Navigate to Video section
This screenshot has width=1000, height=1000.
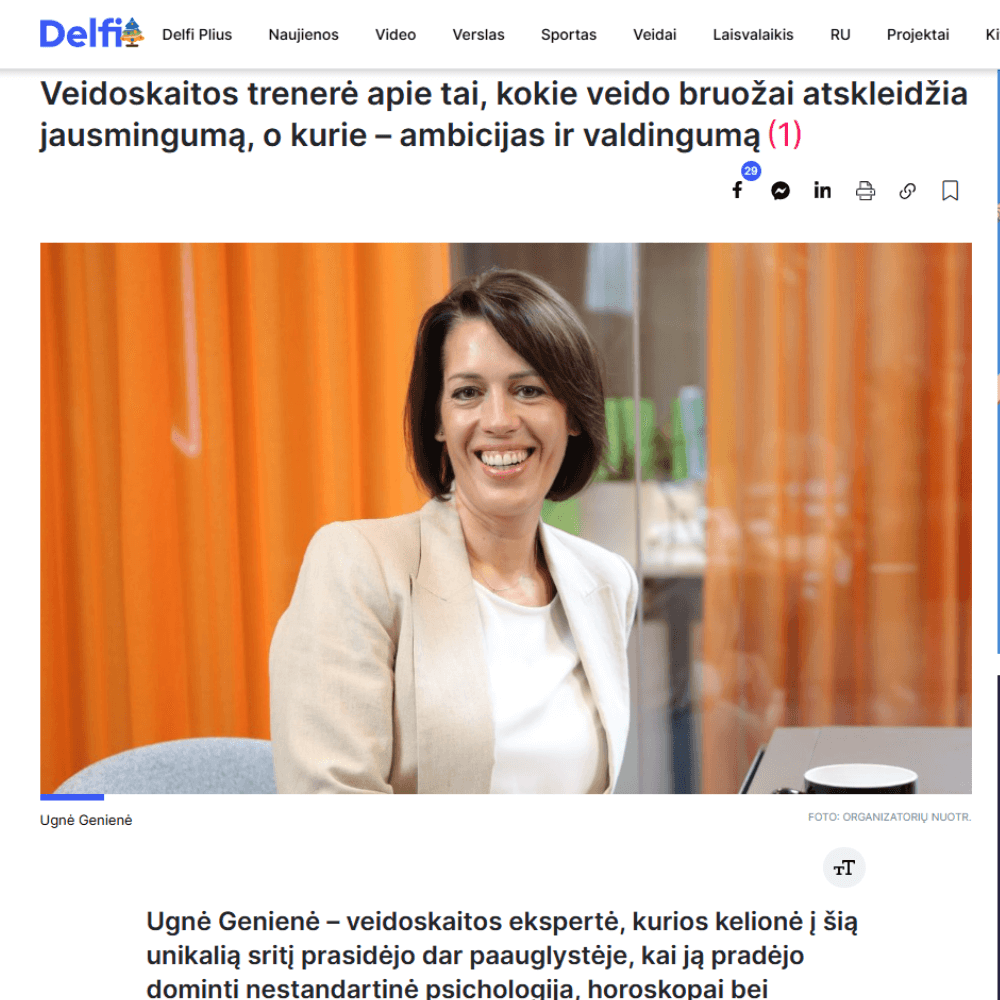tap(395, 34)
